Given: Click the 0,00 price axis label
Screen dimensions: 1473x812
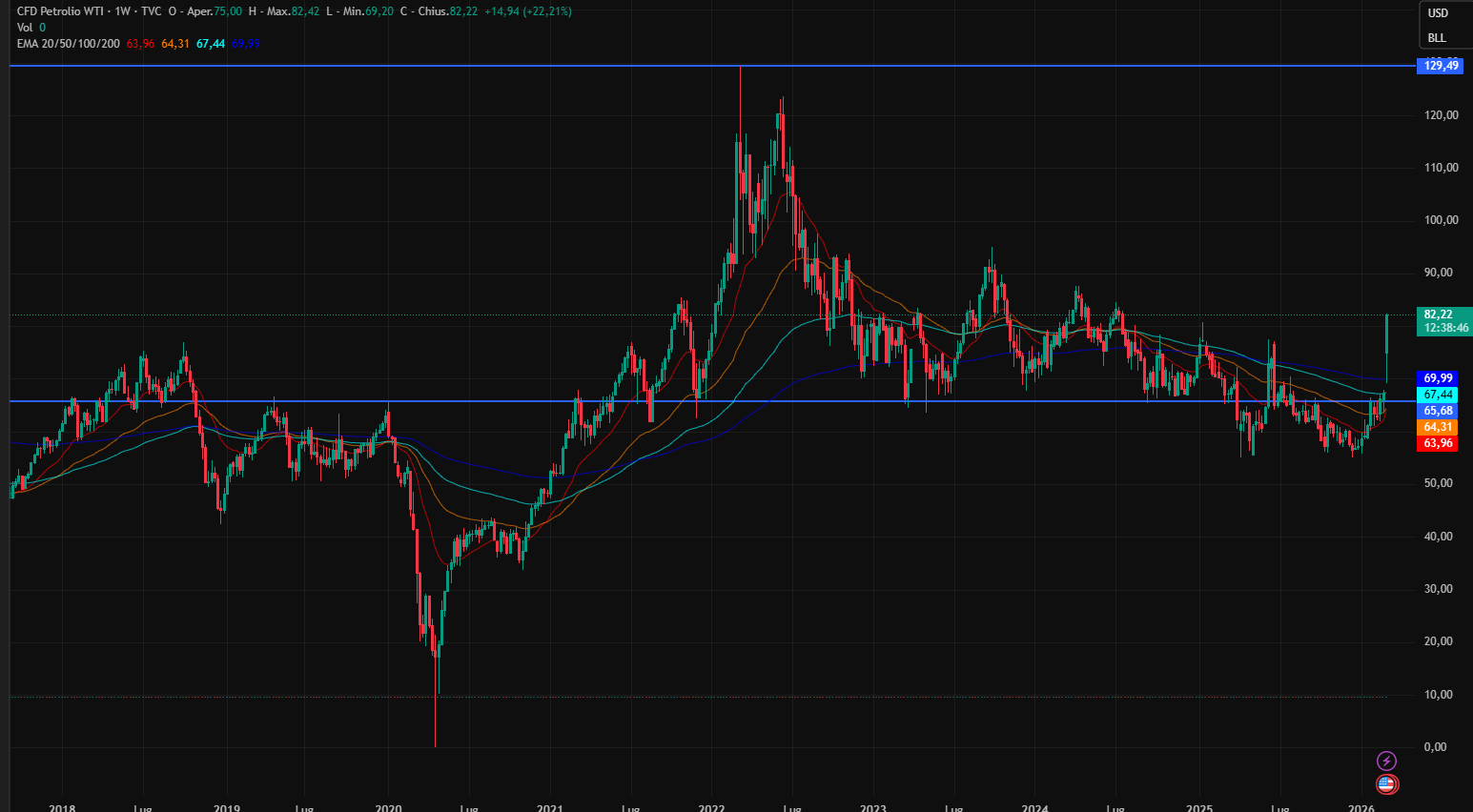Looking at the screenshot, I should (1436, 747).
